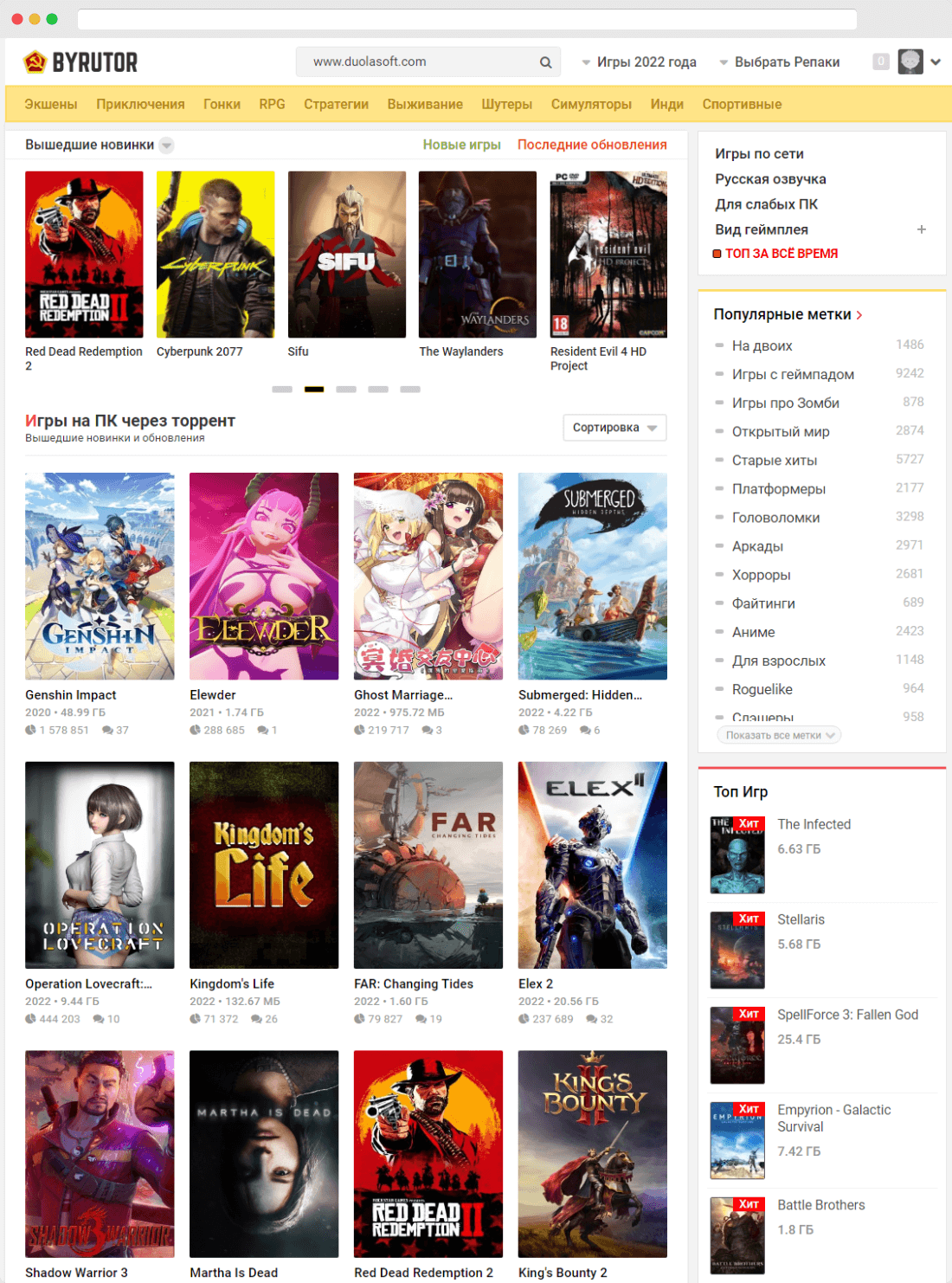
Task: Select the Игры про Зомби tag
Action: click(786, 403)
